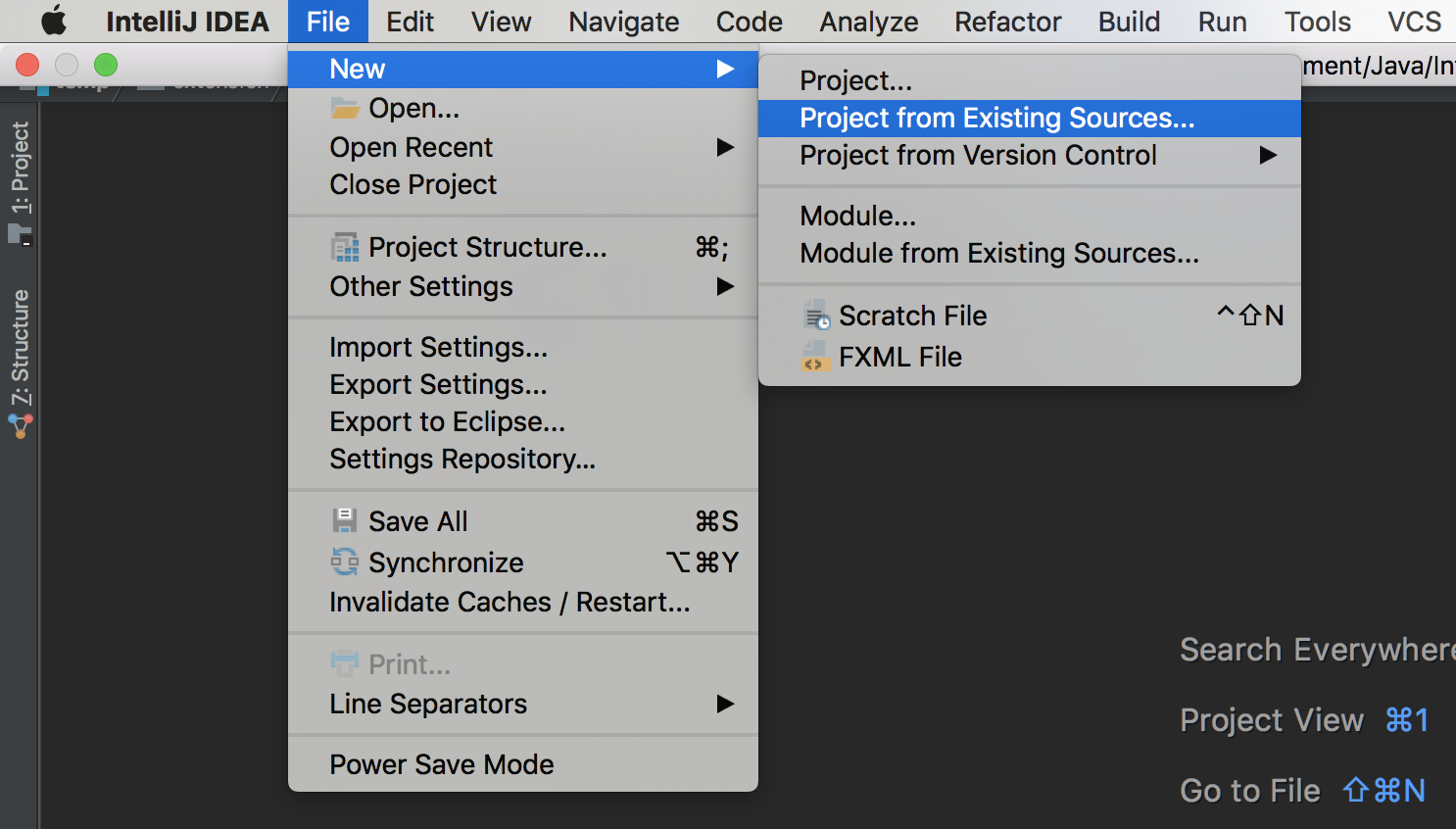1456x829 pixels.
Task: Expand the New submenu arrow
Action: (725, 69)
